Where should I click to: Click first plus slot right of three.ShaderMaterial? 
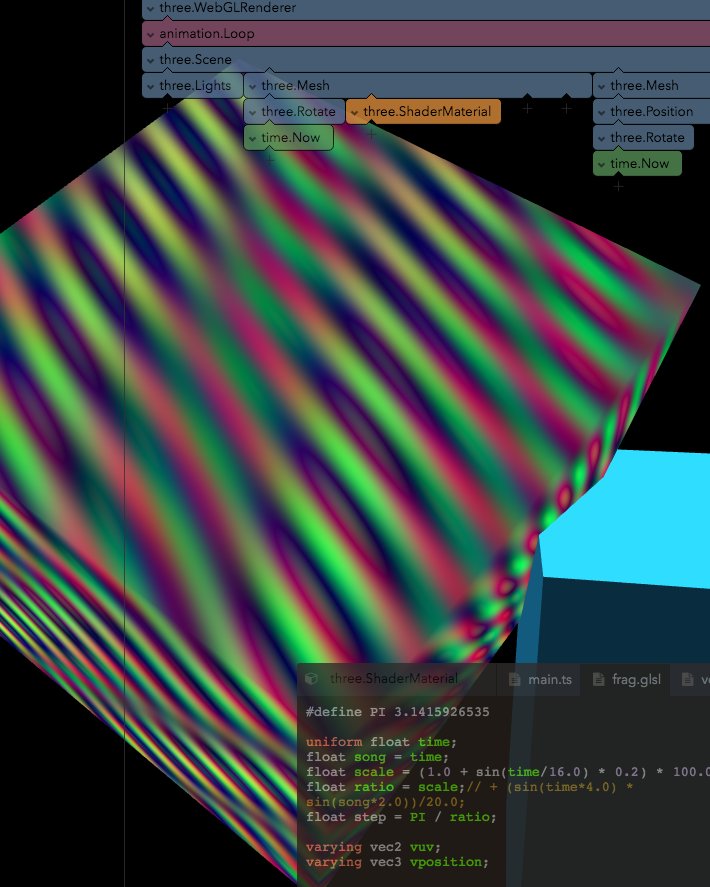tap(527, 107)
